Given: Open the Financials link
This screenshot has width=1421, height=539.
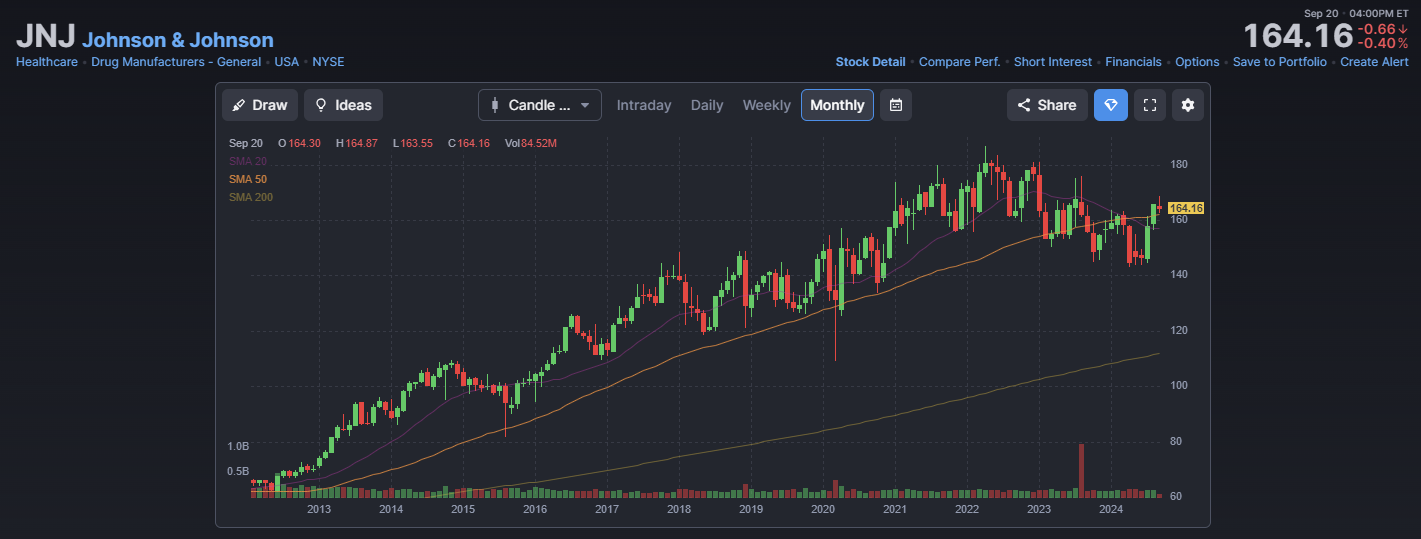Looking at the screenshot, I should pos(1133,62).
